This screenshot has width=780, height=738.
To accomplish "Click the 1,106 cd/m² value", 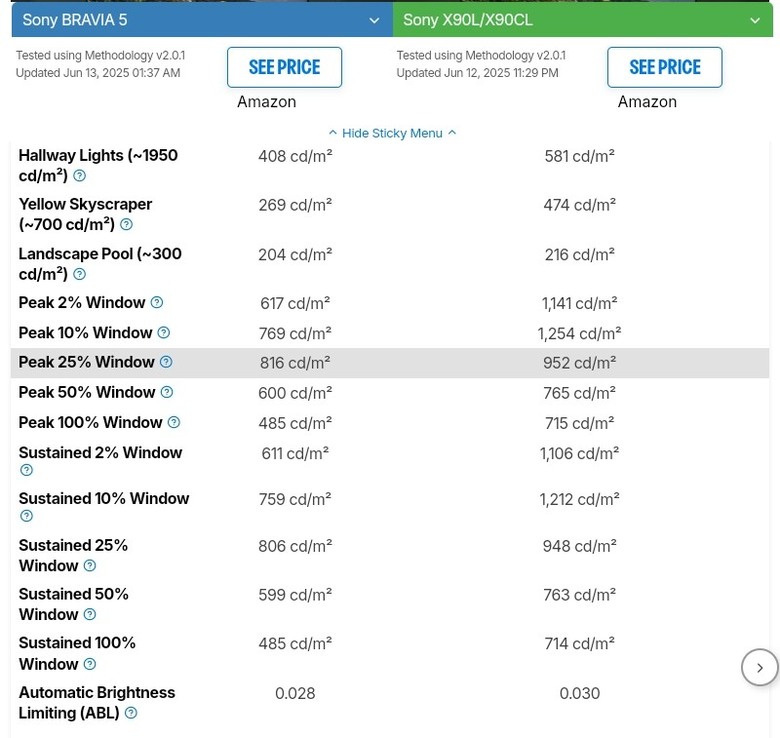I will point(580,454).
